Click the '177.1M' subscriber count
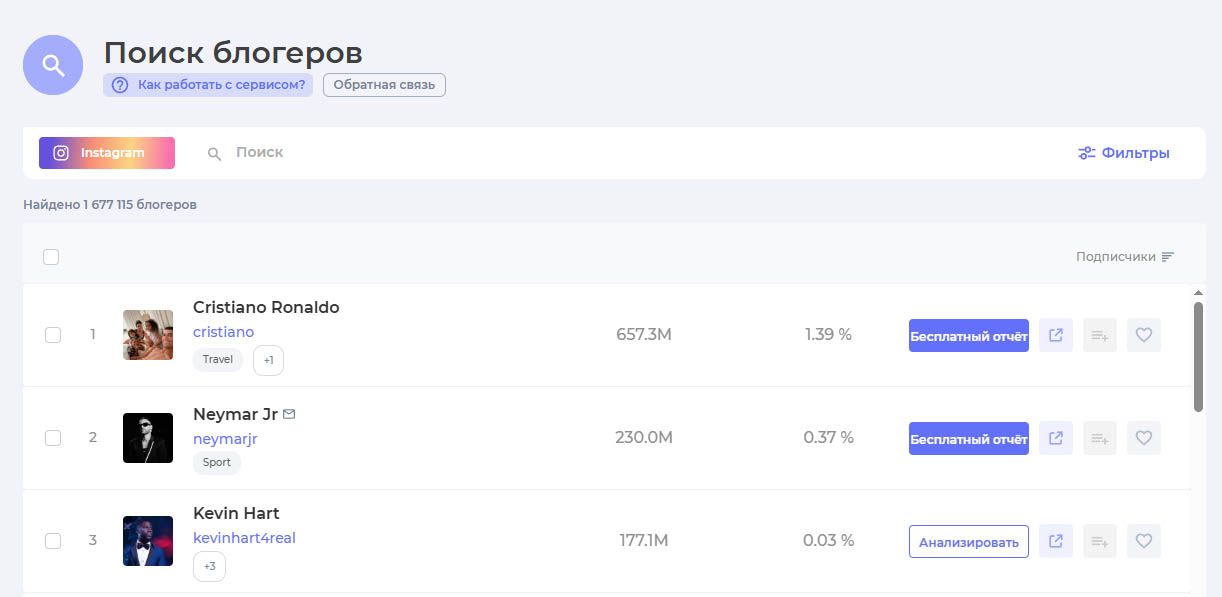Image resolution: width=1222 pixels, height=597 pixels. click(644, 541)
